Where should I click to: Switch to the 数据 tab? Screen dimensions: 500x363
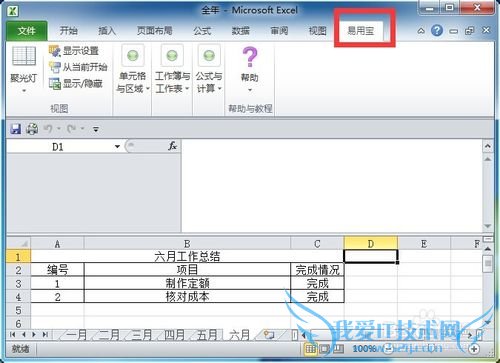(241, 31)
